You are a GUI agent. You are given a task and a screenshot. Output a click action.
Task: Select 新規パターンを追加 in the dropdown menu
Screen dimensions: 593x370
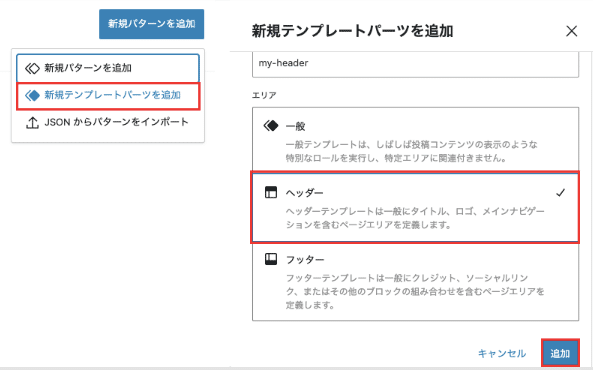coord(108,68)
